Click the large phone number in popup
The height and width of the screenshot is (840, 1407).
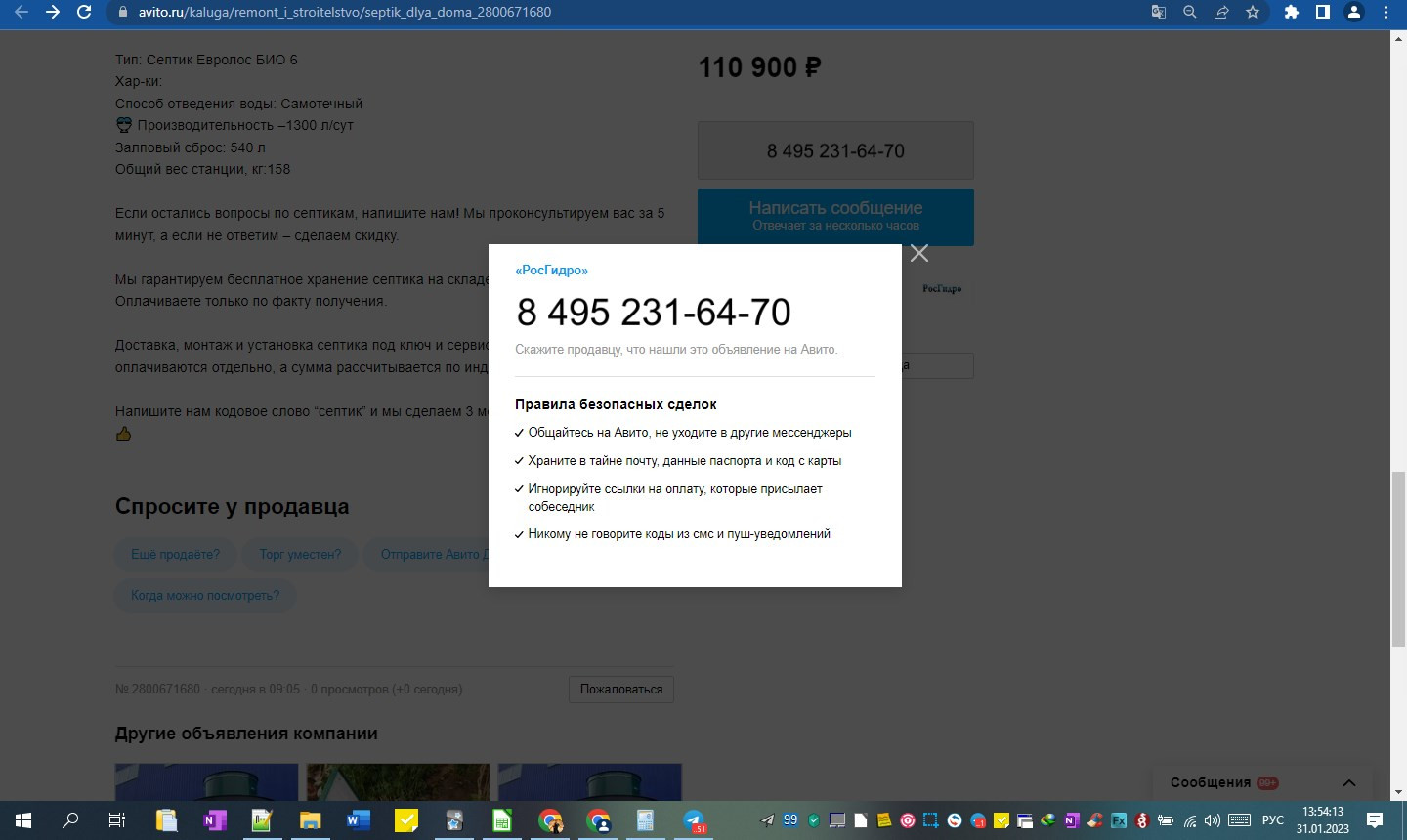click(x=654, y=313)
